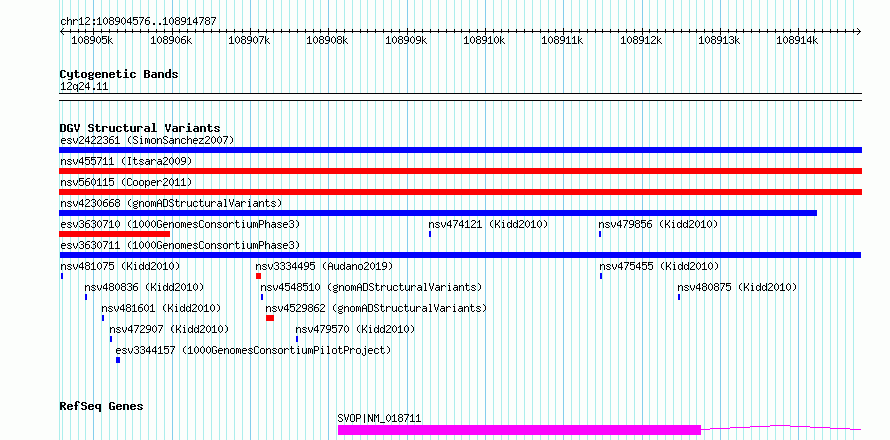This screenshot has width=890, height=440.
Task: Click the esv3344157 1000GenomesConsortiumPilotProject label
Action: click(x=254, y=350)
